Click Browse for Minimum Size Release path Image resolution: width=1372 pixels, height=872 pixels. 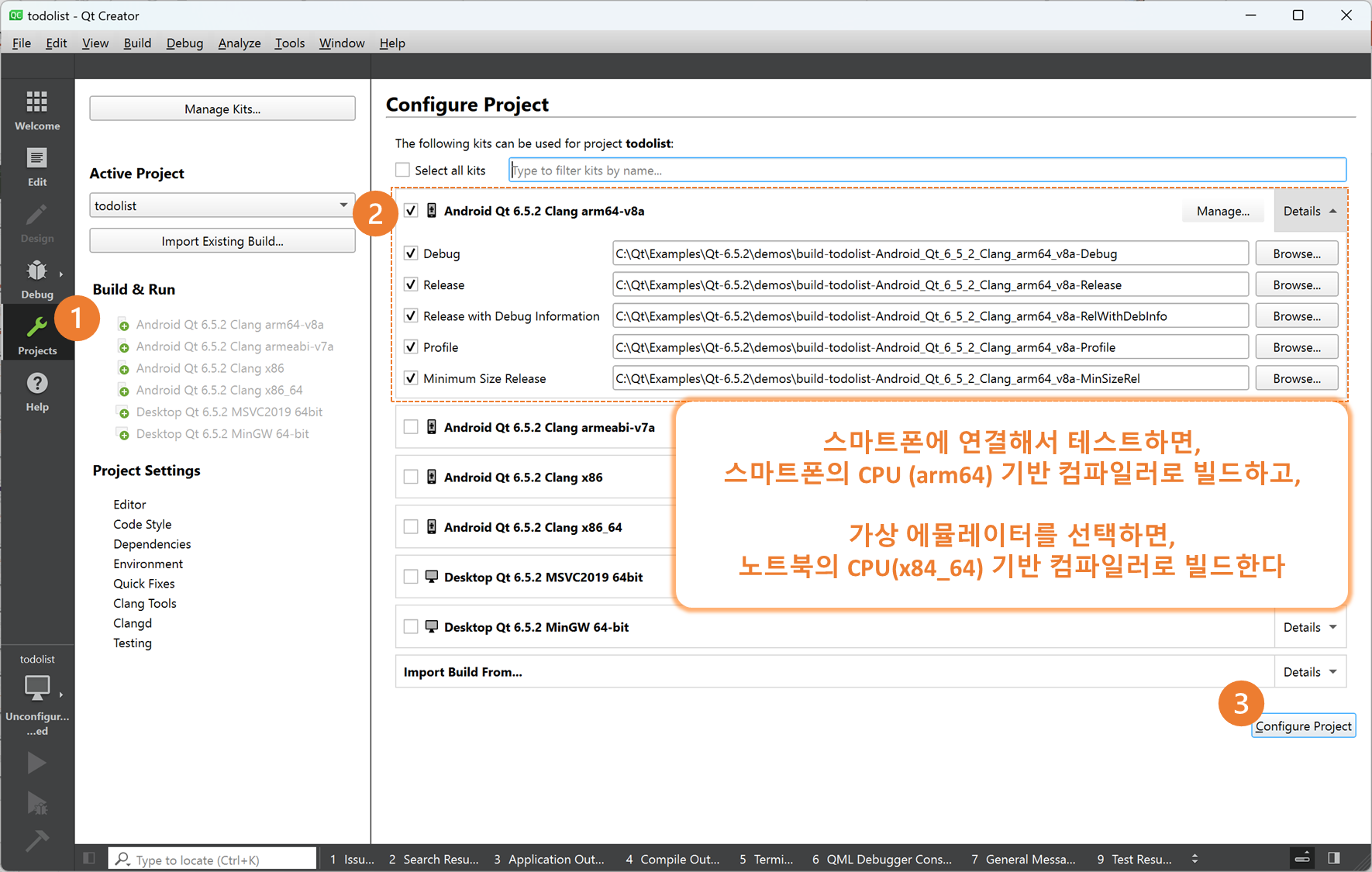click(x=1297, y=378)
